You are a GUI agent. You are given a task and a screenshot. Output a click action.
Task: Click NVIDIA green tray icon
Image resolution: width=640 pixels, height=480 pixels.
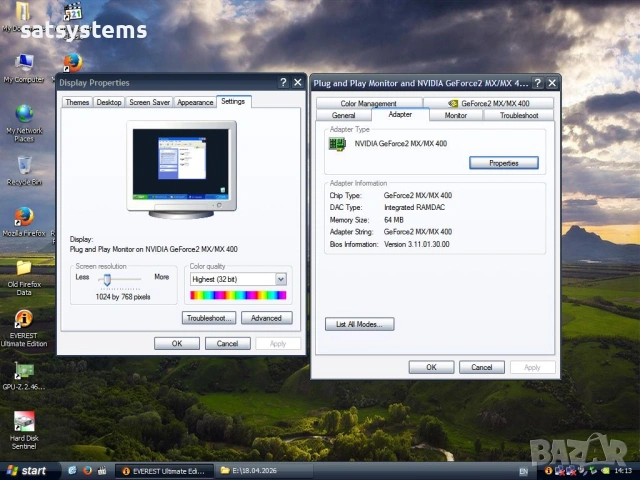(605, 471)
